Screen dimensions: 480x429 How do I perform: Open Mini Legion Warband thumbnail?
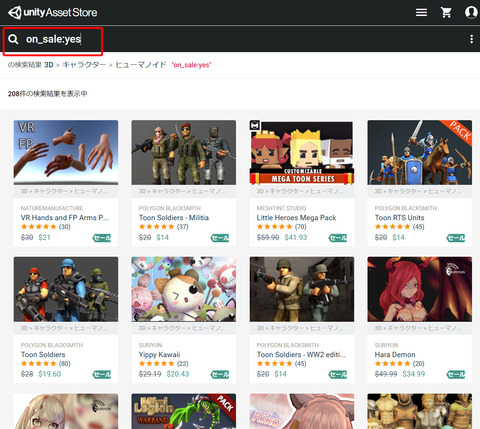click(x=184, y=411)
